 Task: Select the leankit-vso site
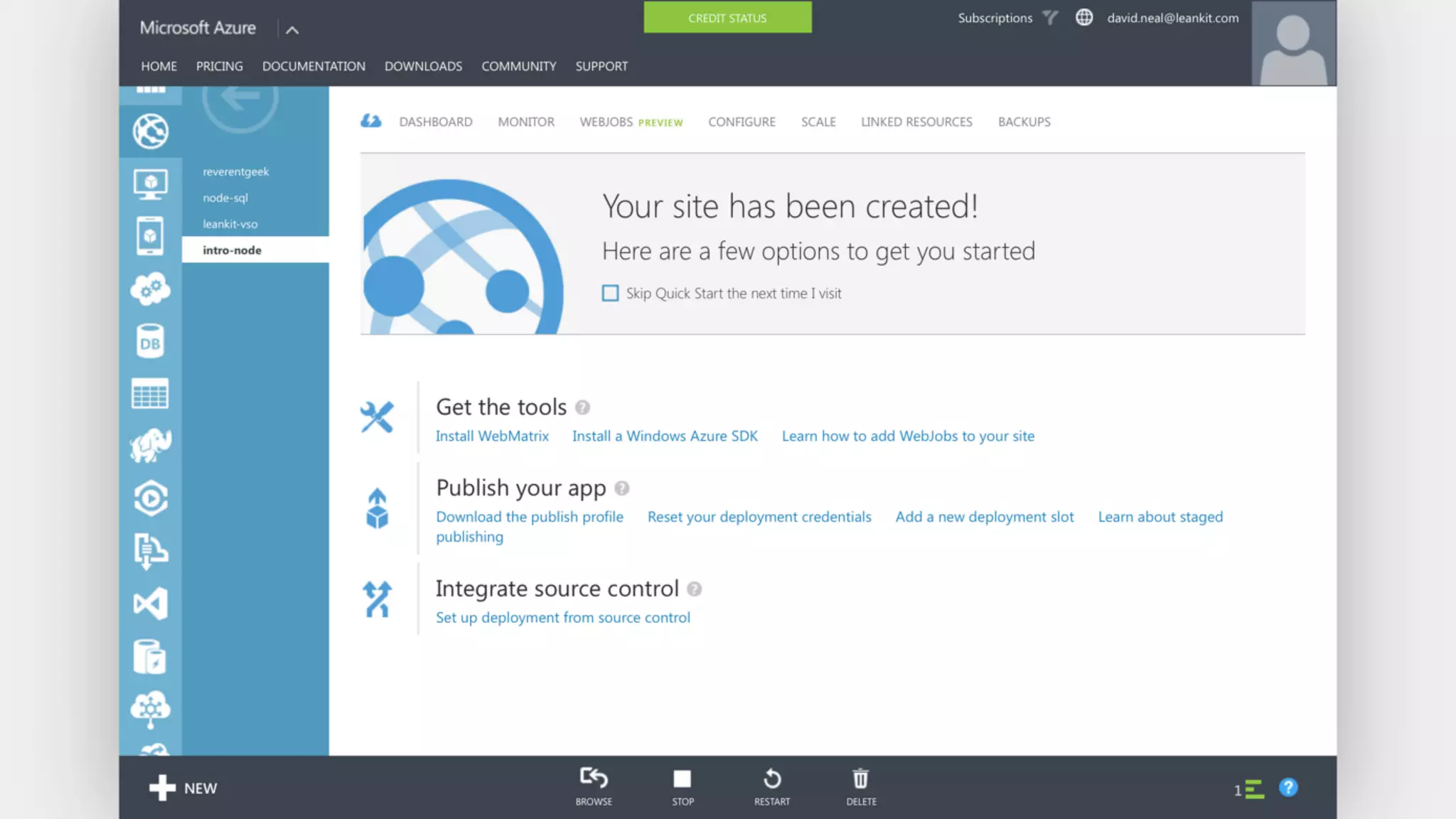tap(230, 224)
